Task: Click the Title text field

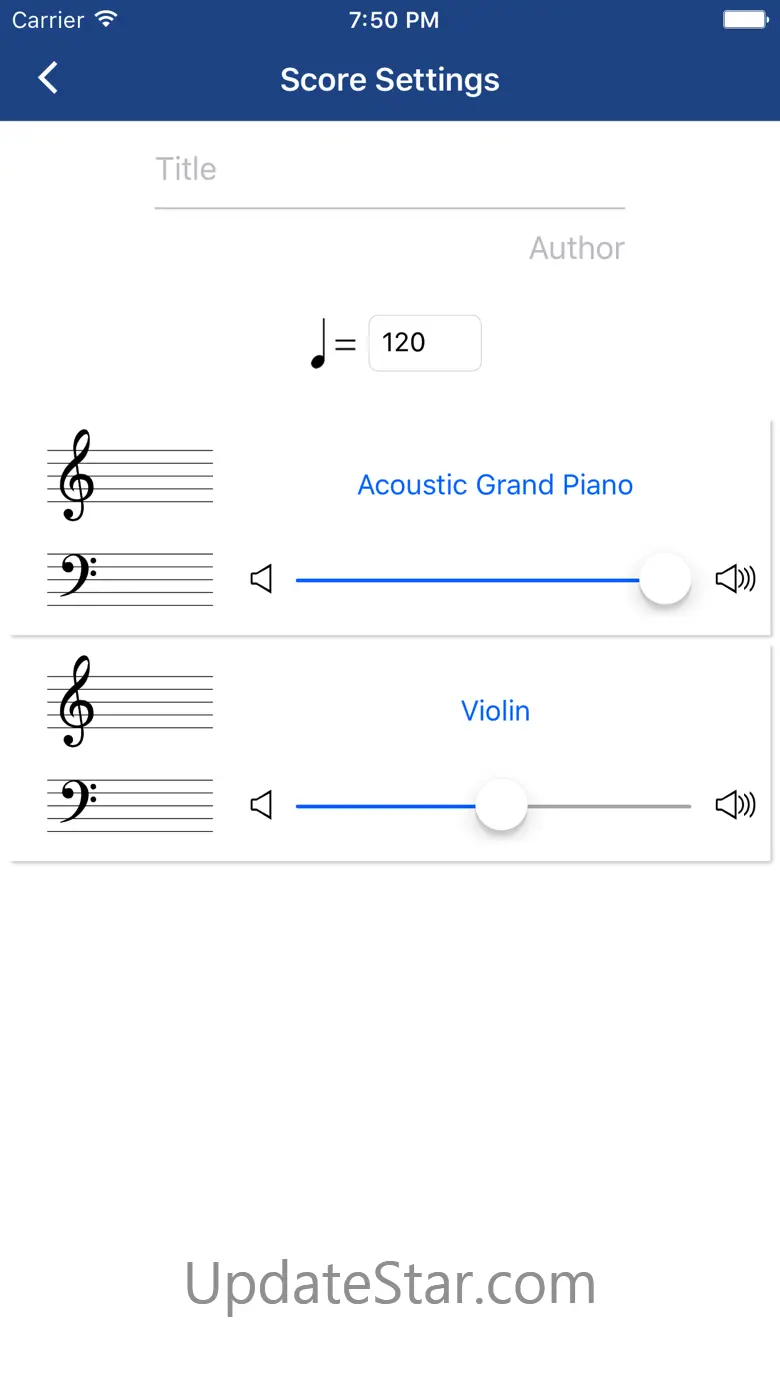Action: [389, 170]
